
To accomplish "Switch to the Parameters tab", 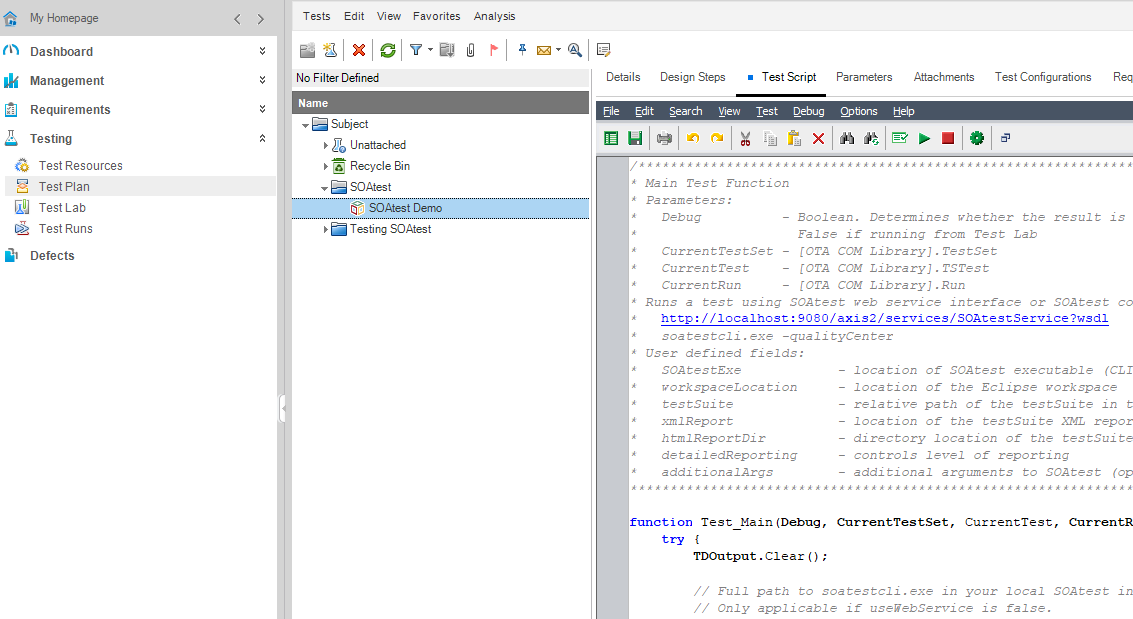I will 864,77.
